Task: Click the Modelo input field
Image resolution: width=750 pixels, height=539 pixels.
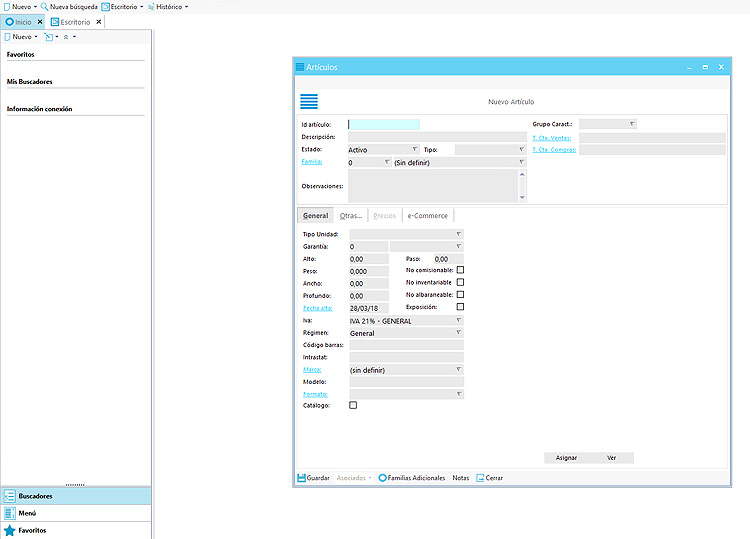Action: coord(407,382)
